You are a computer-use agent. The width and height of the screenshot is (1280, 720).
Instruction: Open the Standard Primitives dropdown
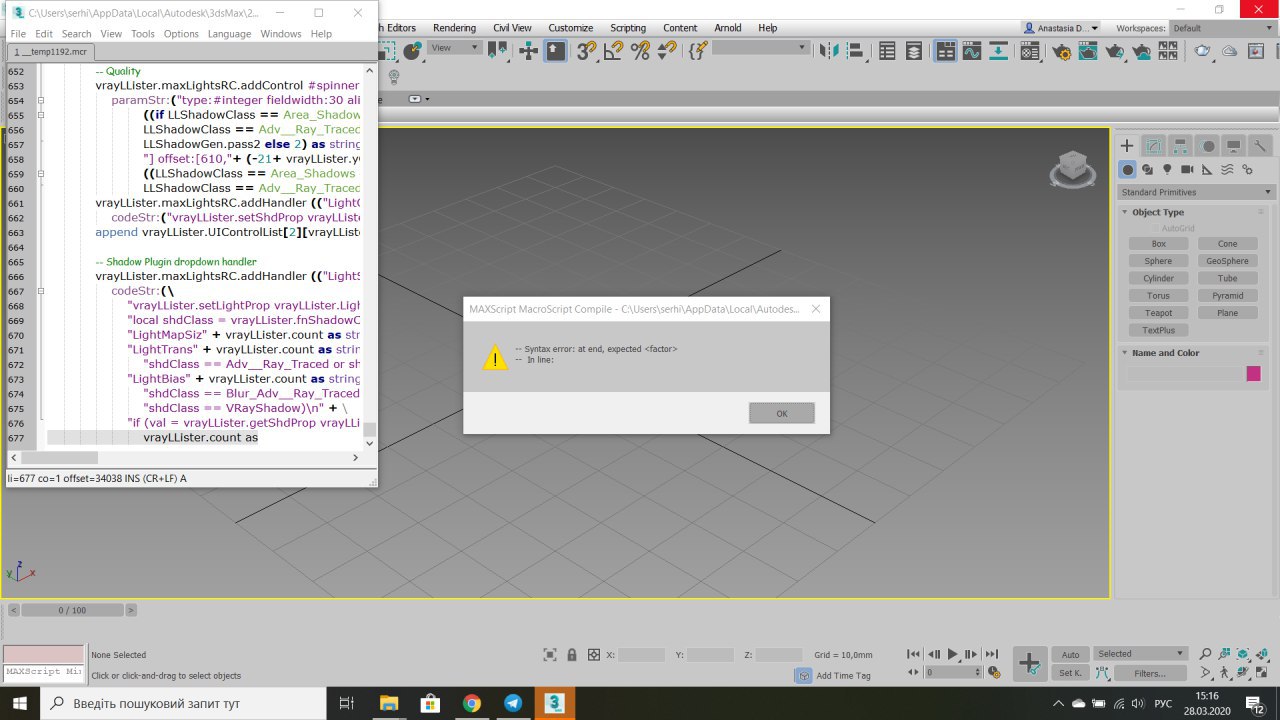(1196, 192)
